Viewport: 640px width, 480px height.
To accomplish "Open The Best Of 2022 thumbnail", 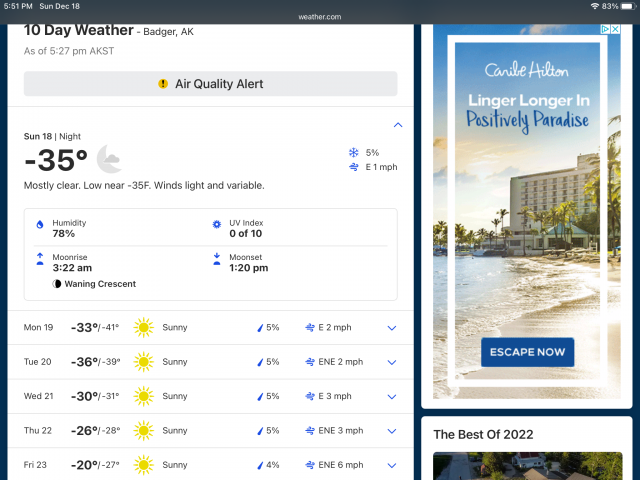I will coord(526,466).
